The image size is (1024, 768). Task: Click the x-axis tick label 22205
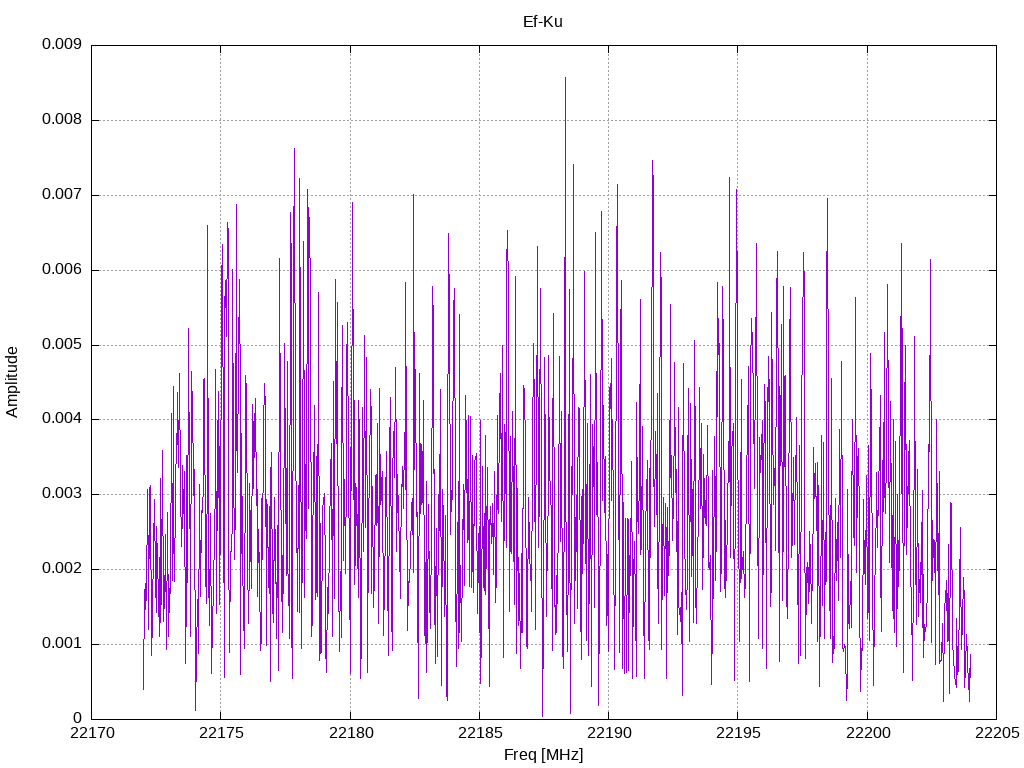[x=997, y=733]
